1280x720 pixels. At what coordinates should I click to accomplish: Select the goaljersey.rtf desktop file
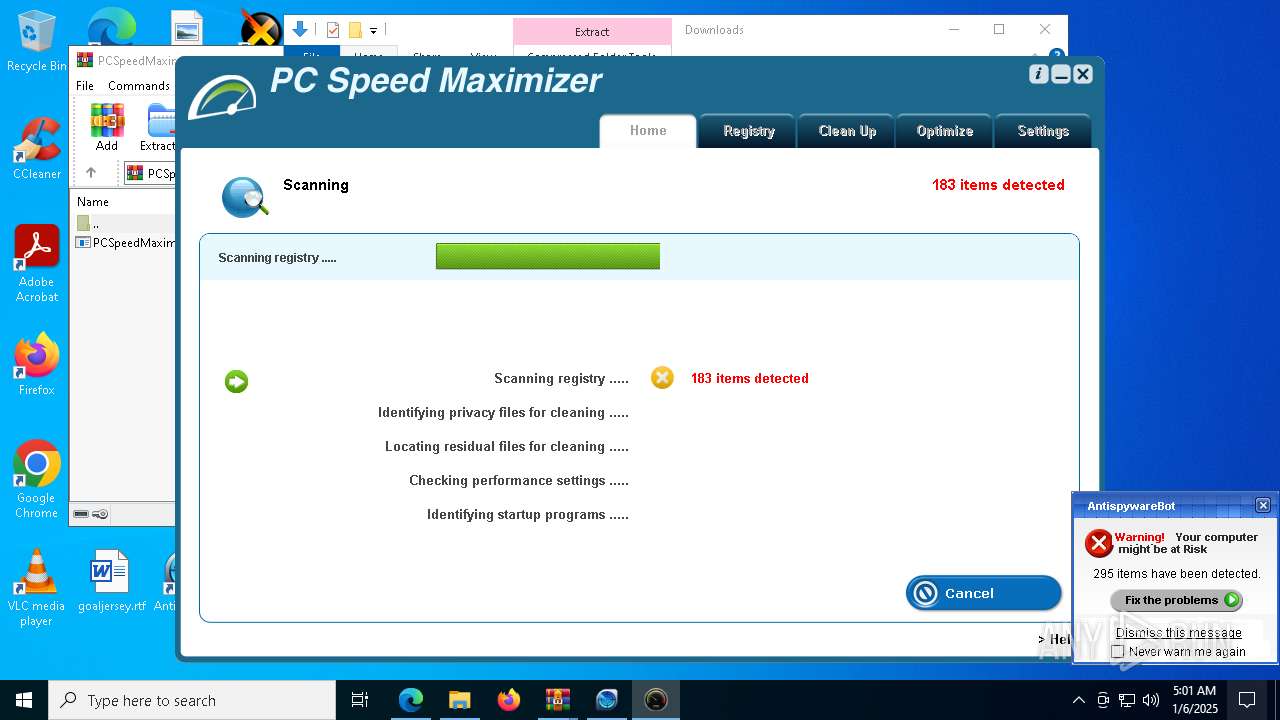pyautogui.click(x=111, y=580)
